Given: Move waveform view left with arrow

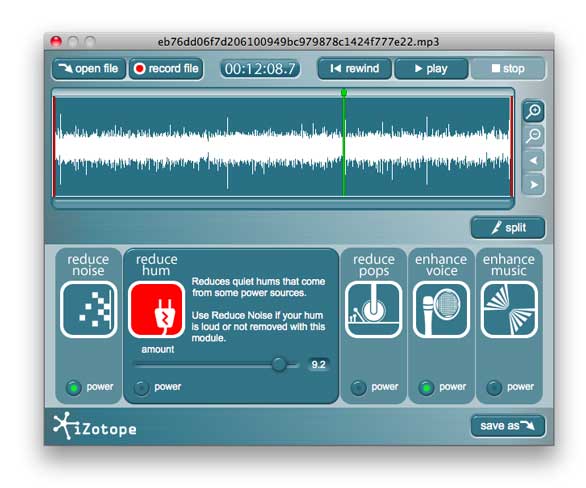Looking at the screenshot, I should (533, 160).
